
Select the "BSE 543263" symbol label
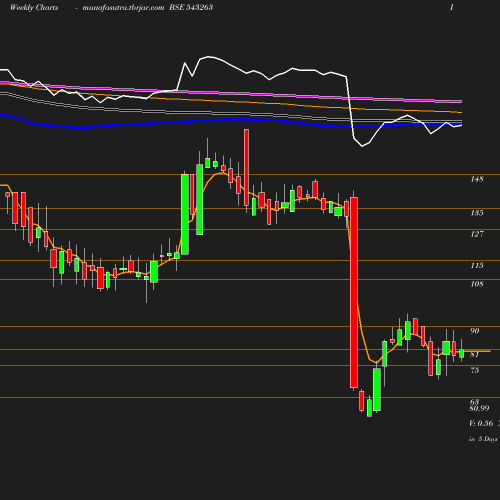click(x=191, y=8)
